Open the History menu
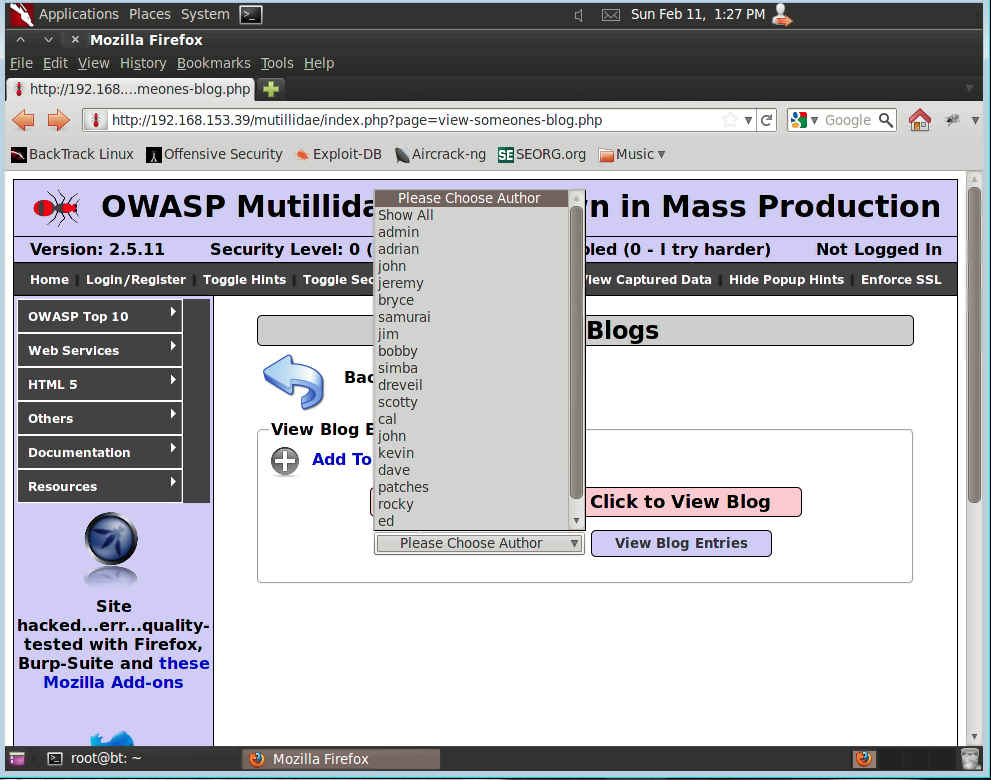Image resolution: width=991 pixels, height=780 pixels. tap(143, 63)
